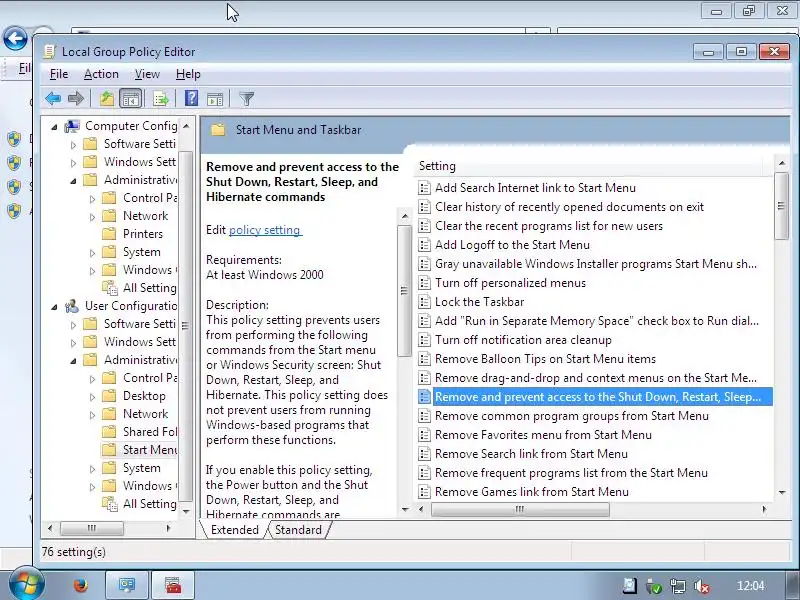The height and width of the screenshot is (600, 800).
Task: Click the network tray icon
Action: coord(678,586)
